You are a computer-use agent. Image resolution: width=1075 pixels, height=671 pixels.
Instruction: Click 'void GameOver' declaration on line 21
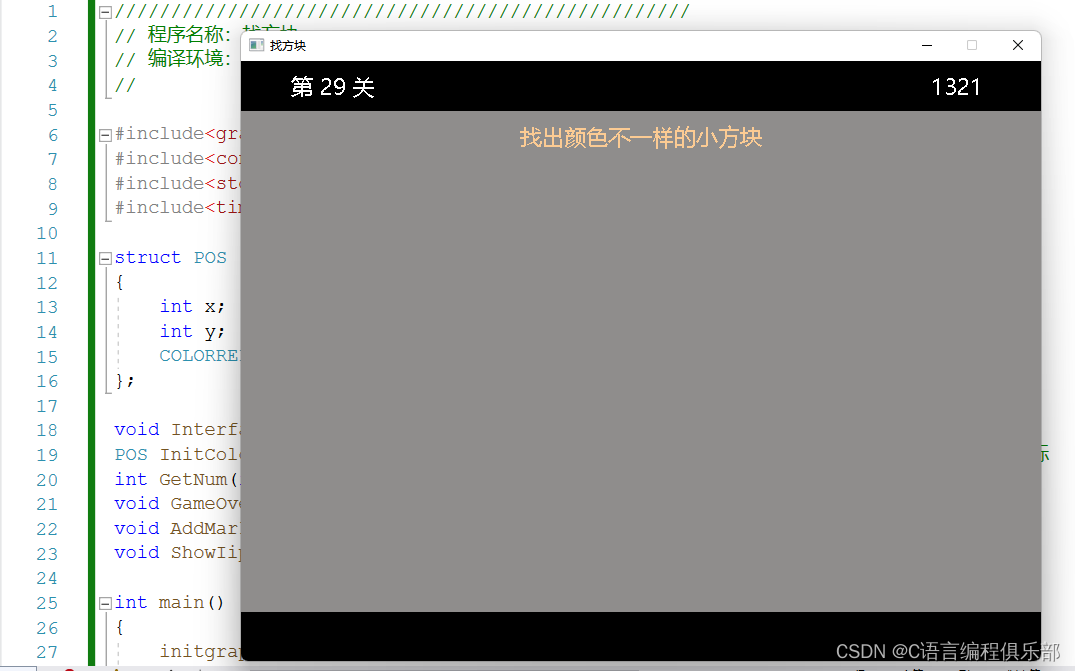pyautogui.click(x=178, y=504)
